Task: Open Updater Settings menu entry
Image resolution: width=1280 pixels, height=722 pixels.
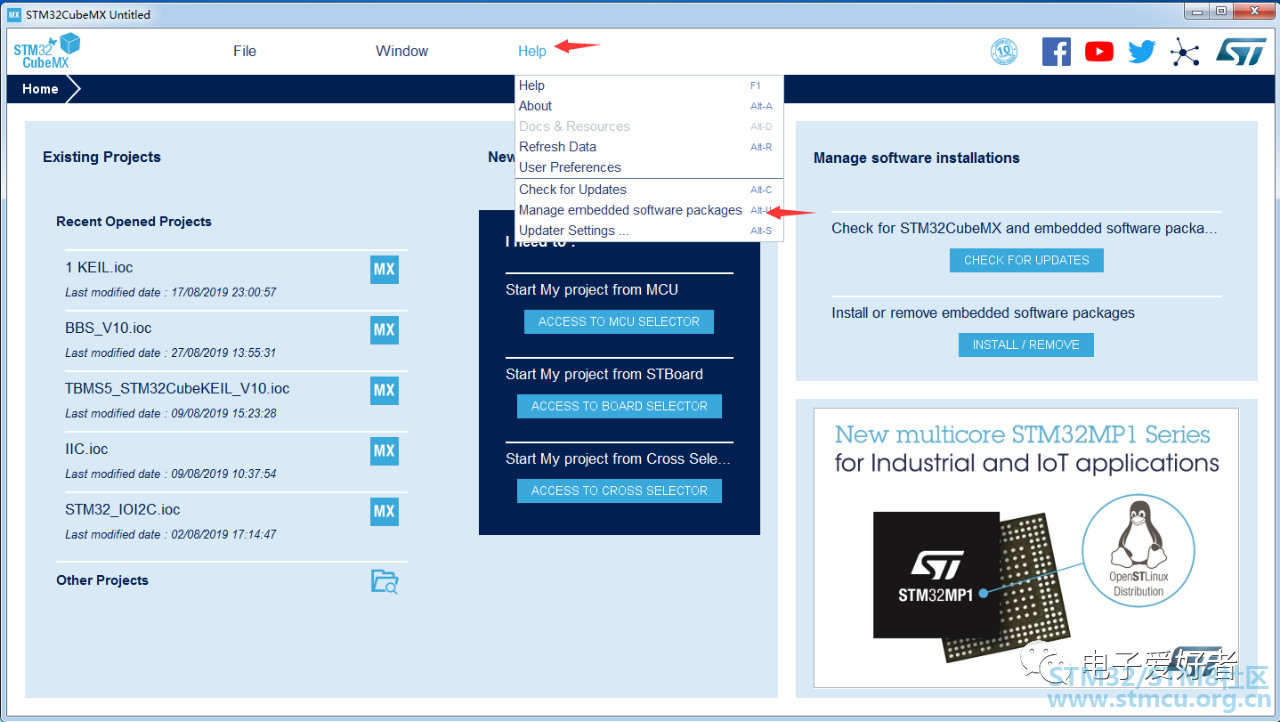Action: pos(649,231)
